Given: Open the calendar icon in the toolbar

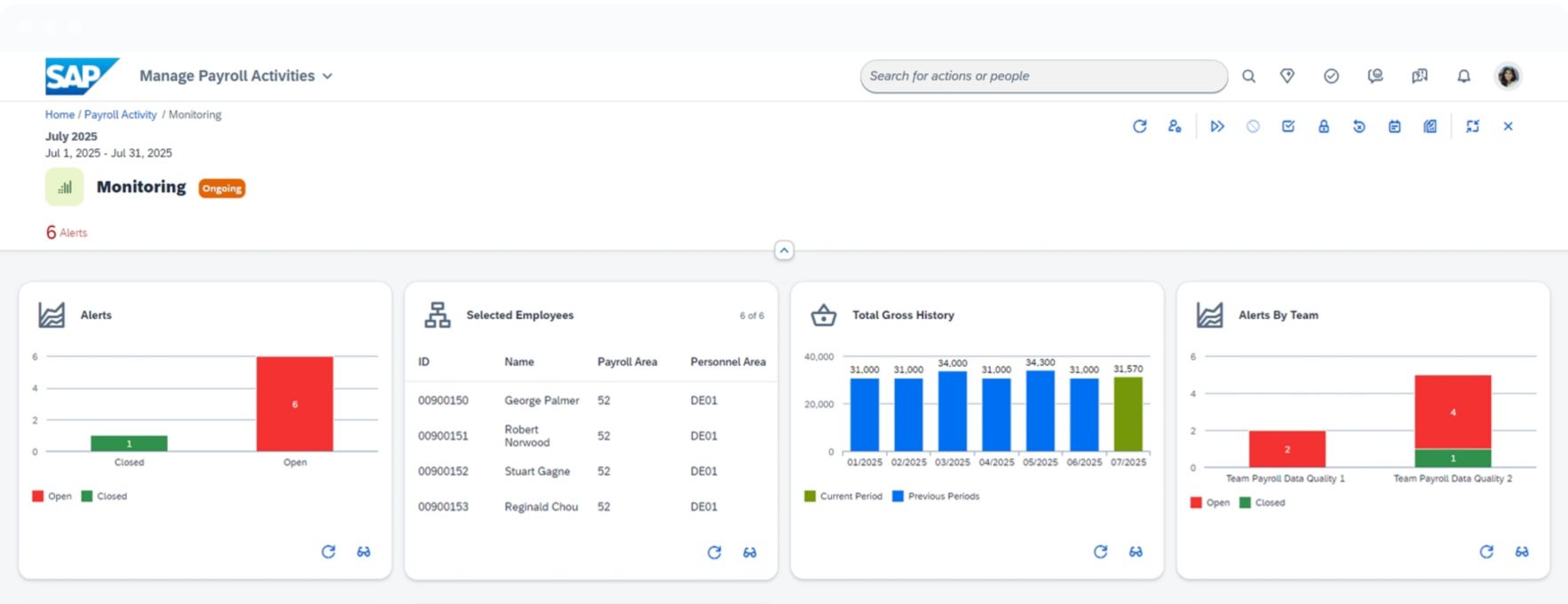Looking at the screenshot, I should pos(1394,126).
